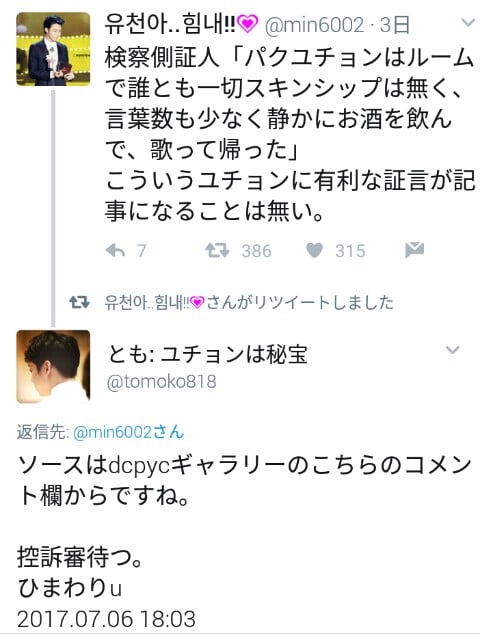Click the 2017.07.06 18:03 timestamp text
480x637 pixels.
click(x=106, y=619)
